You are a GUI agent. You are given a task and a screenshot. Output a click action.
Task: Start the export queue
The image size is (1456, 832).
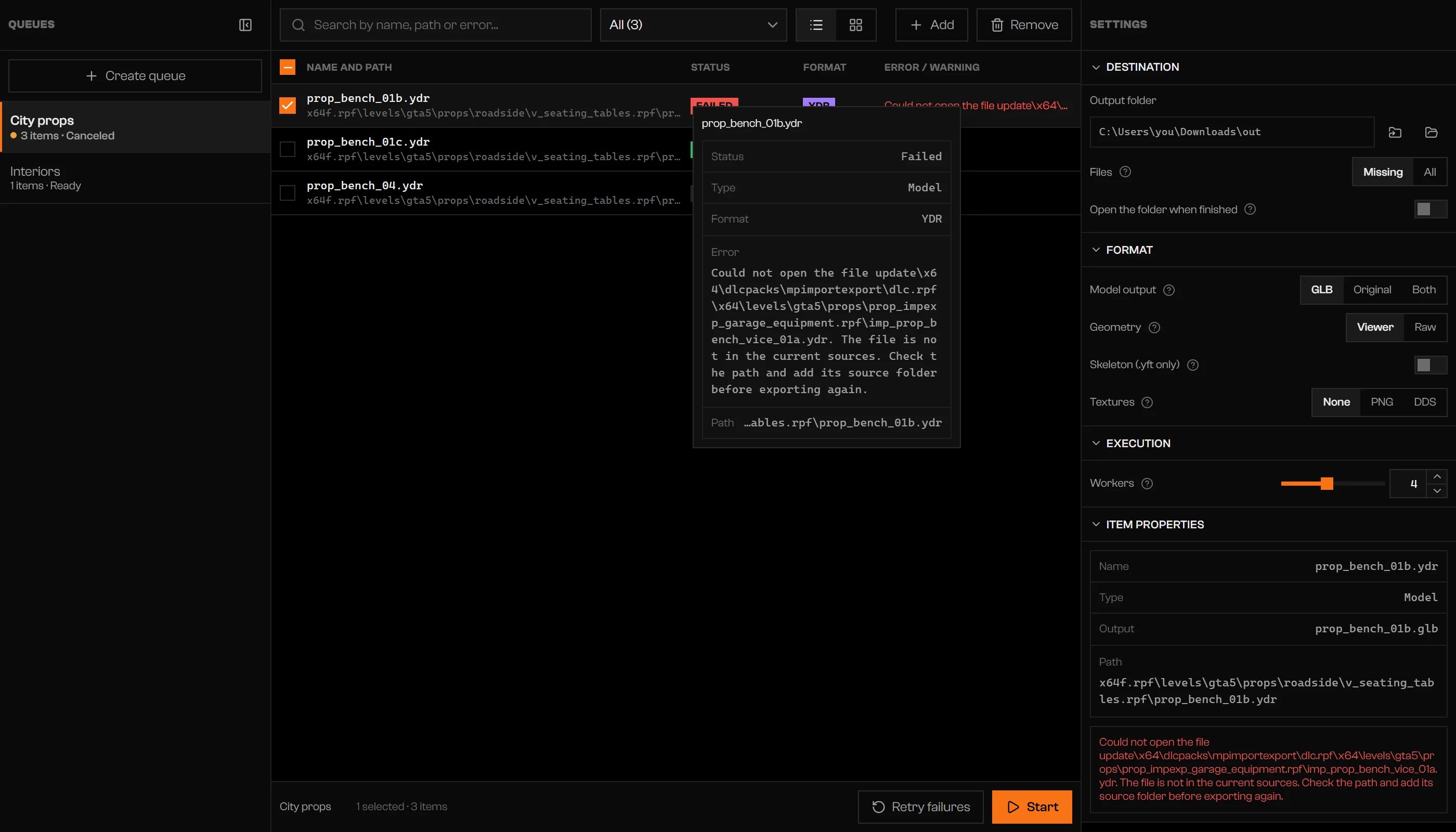point(1032,807)
